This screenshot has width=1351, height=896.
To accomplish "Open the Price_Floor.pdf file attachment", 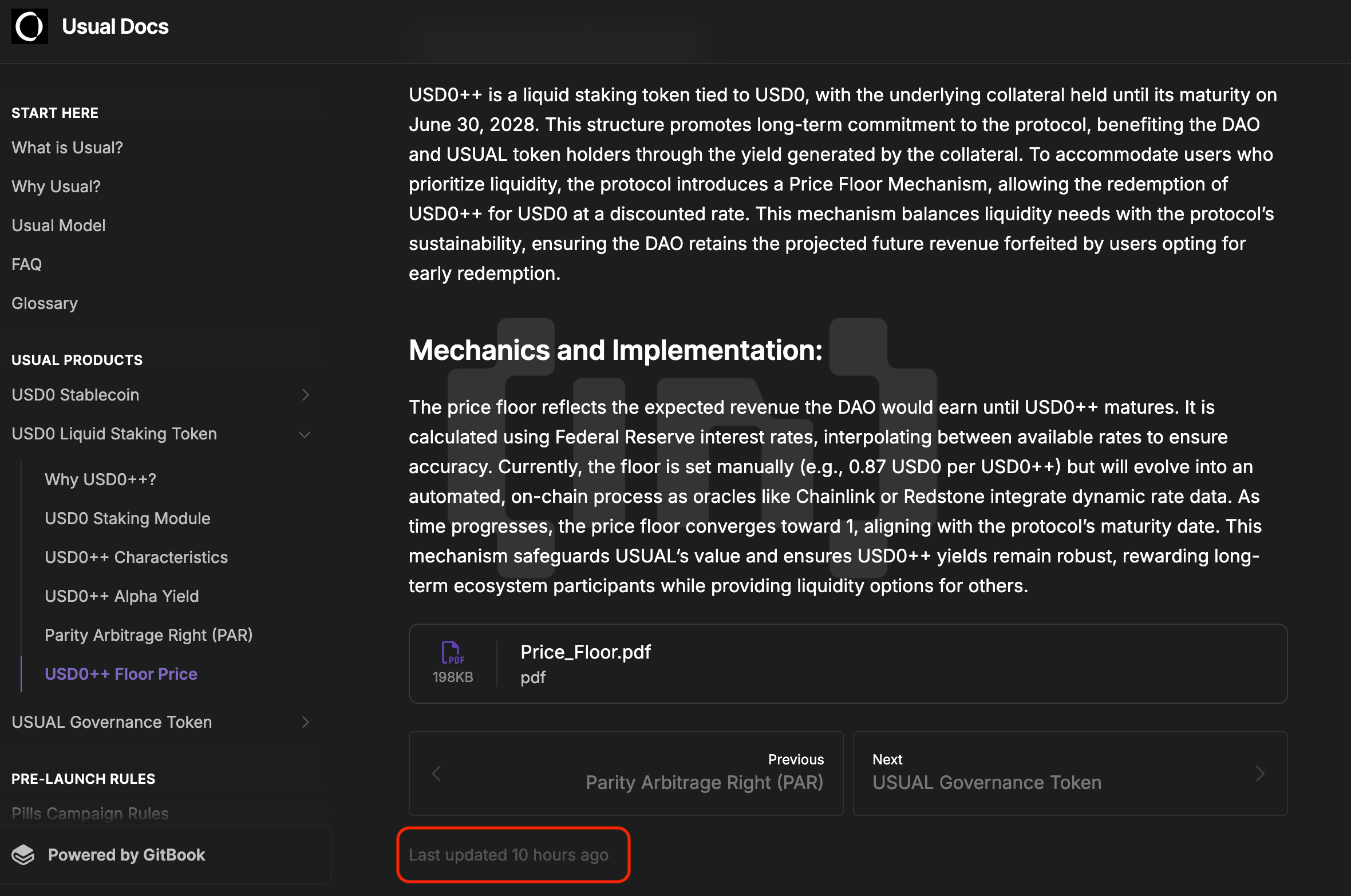I will coord(585,652).
